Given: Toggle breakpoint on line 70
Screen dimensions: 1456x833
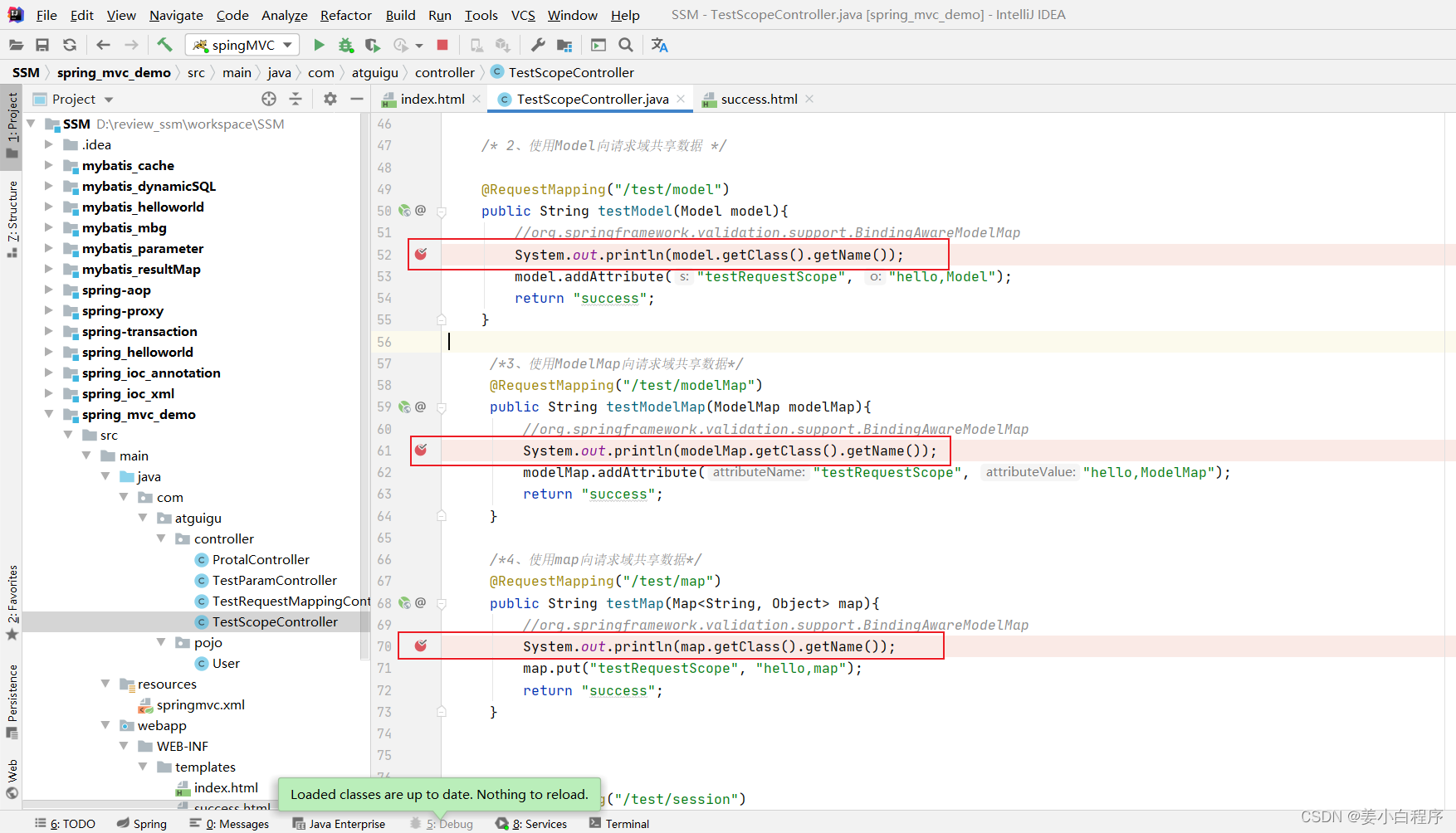Looking at the screenshot, I should pos(421,645).
